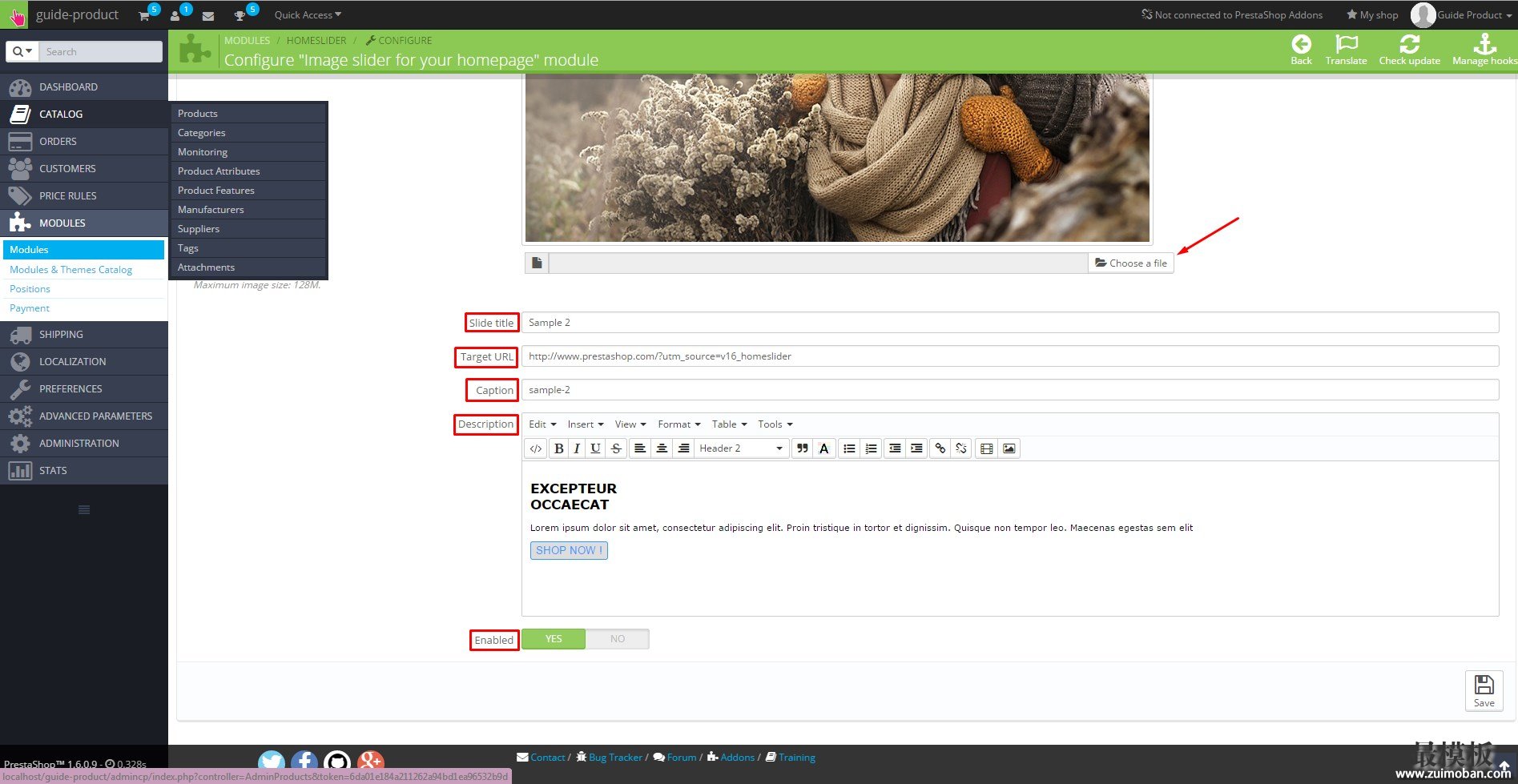Open the Insert menu in the editor

[x=585, y=424]
